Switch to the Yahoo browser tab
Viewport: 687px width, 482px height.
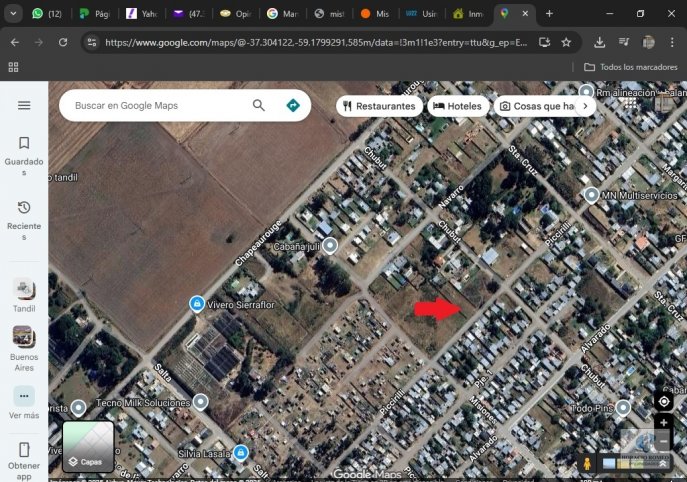140,14
